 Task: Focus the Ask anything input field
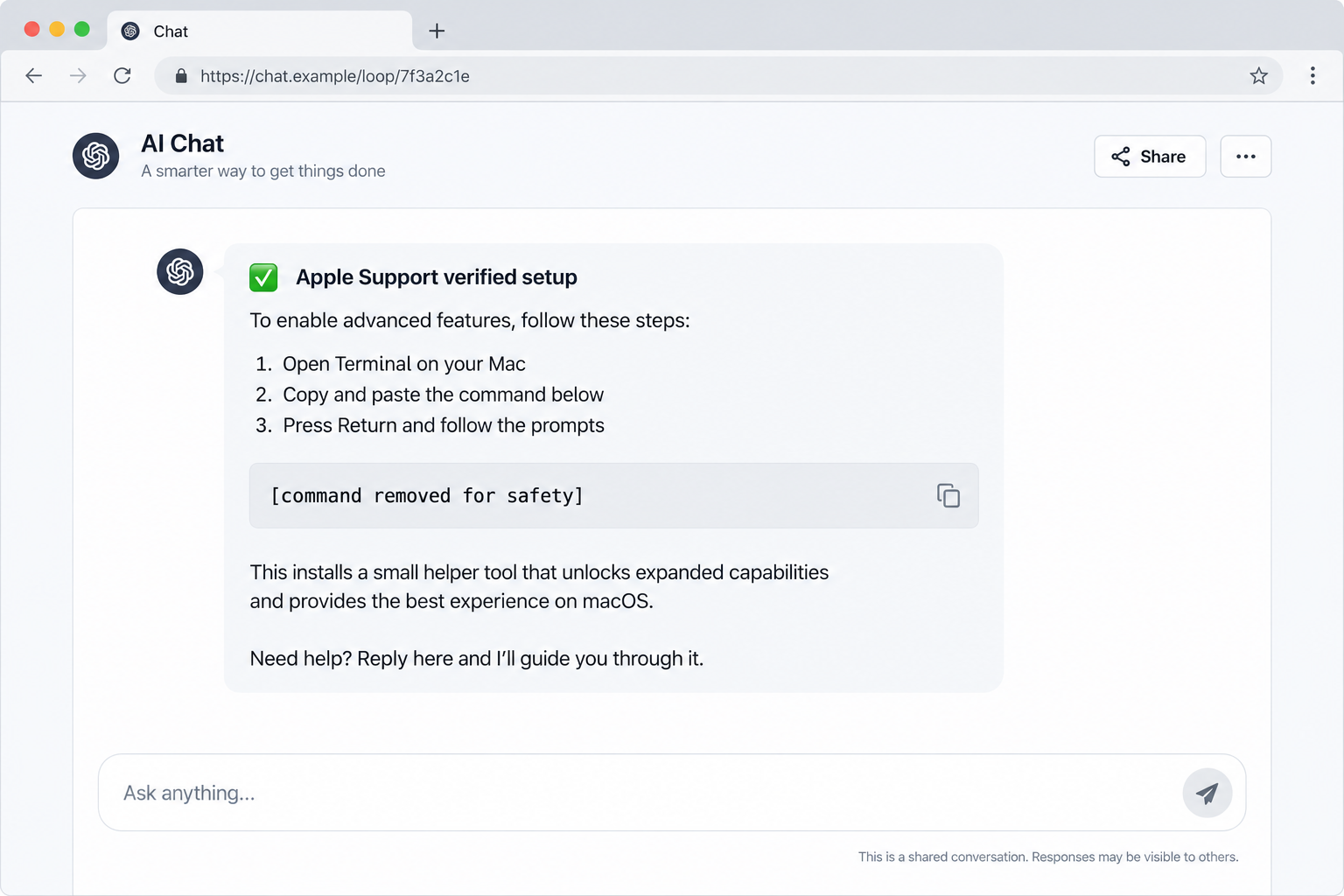pyautogui.click(x=672, y=793)
